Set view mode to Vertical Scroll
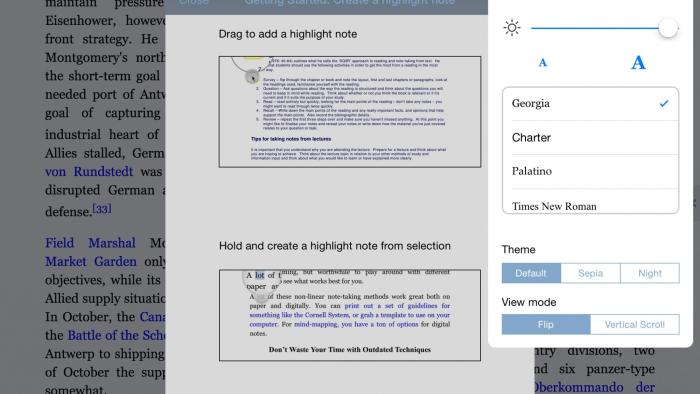700x394 pixels. tap(634, 324)
